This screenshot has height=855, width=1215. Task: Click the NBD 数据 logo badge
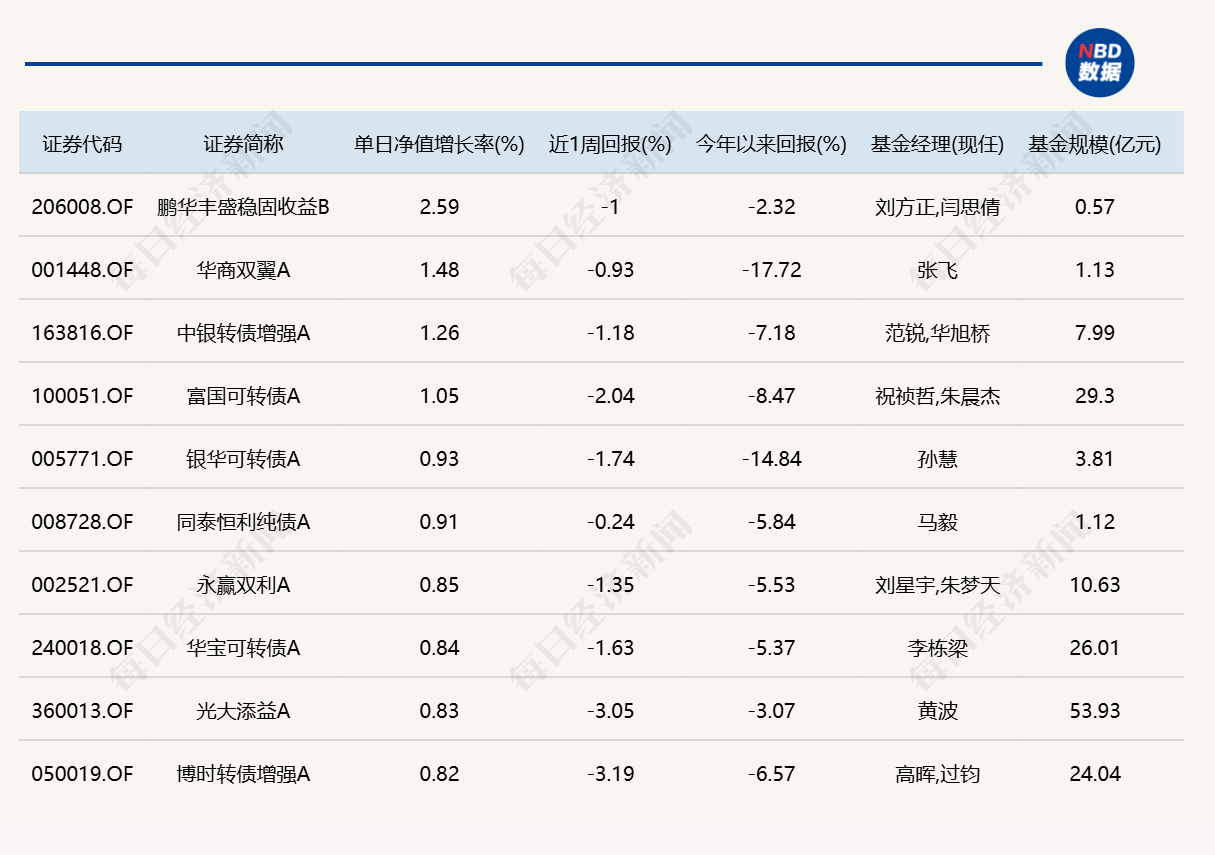(x=1100, y=63)
